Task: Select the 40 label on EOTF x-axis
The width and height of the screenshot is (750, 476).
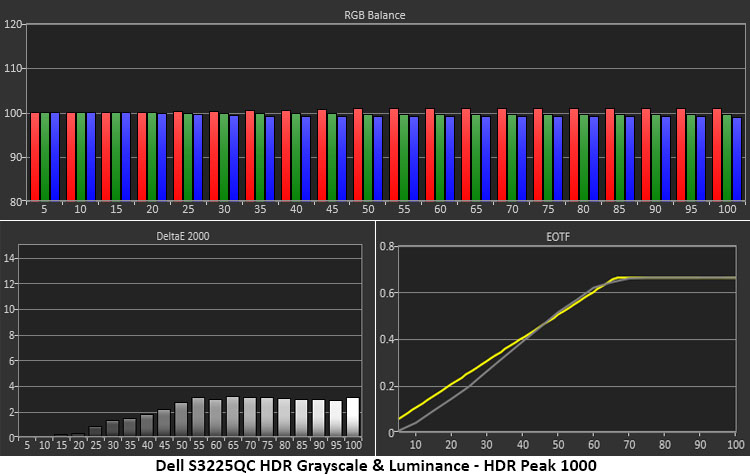Action: [x=523, y=445]
